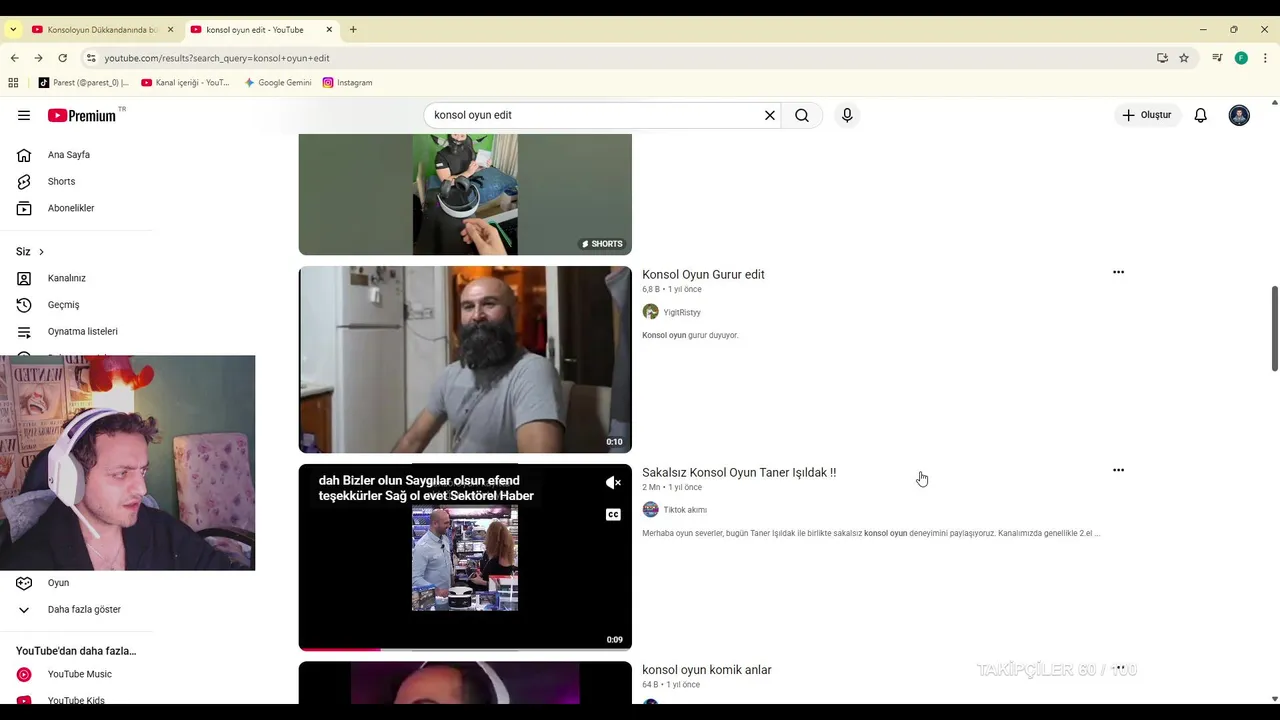Open the notifications bell
Screen dimensions: 1280x720
click(x=1201, y=115)
